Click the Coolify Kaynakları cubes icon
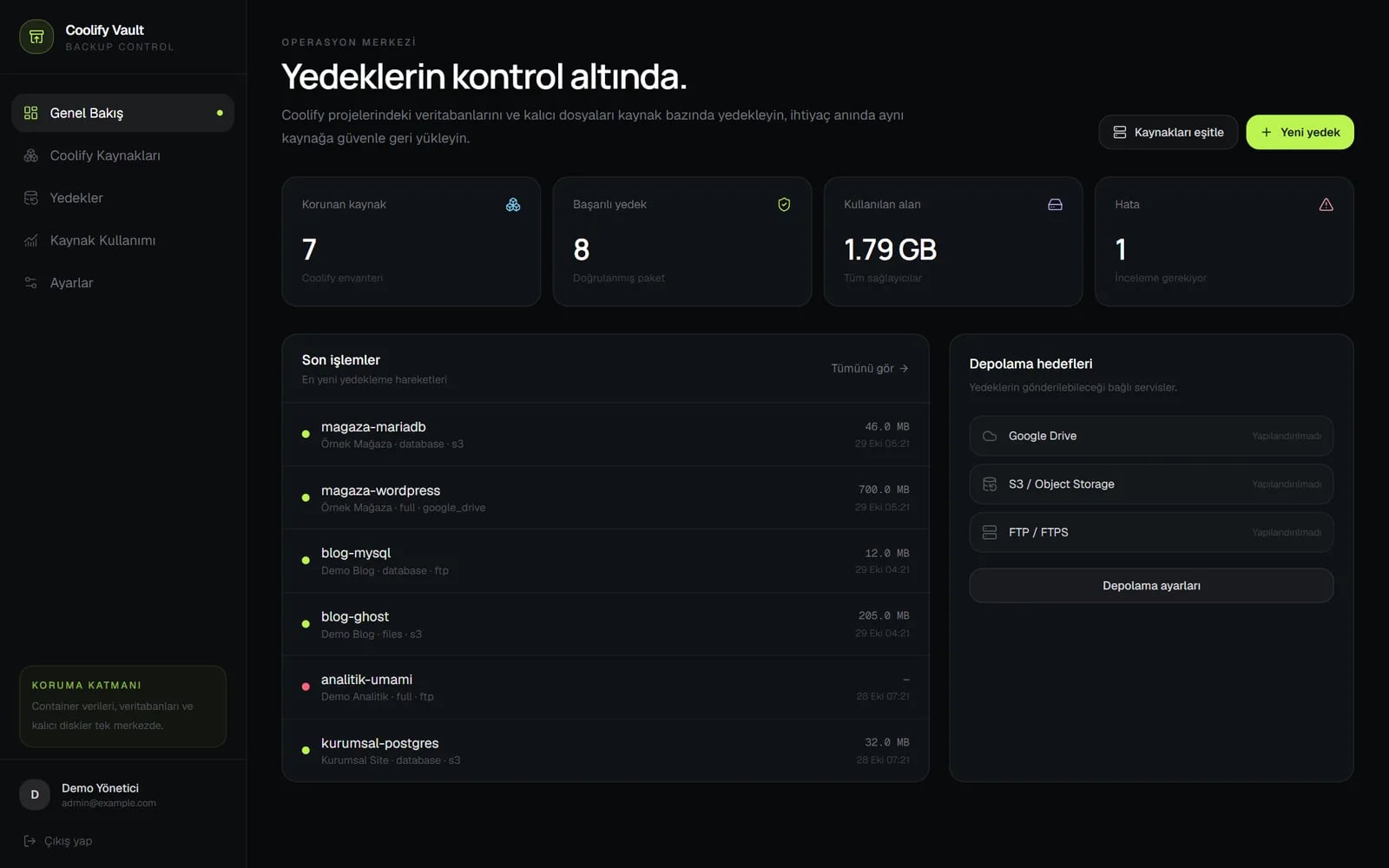Screen dimensions: 1389x868 point(30,155)
